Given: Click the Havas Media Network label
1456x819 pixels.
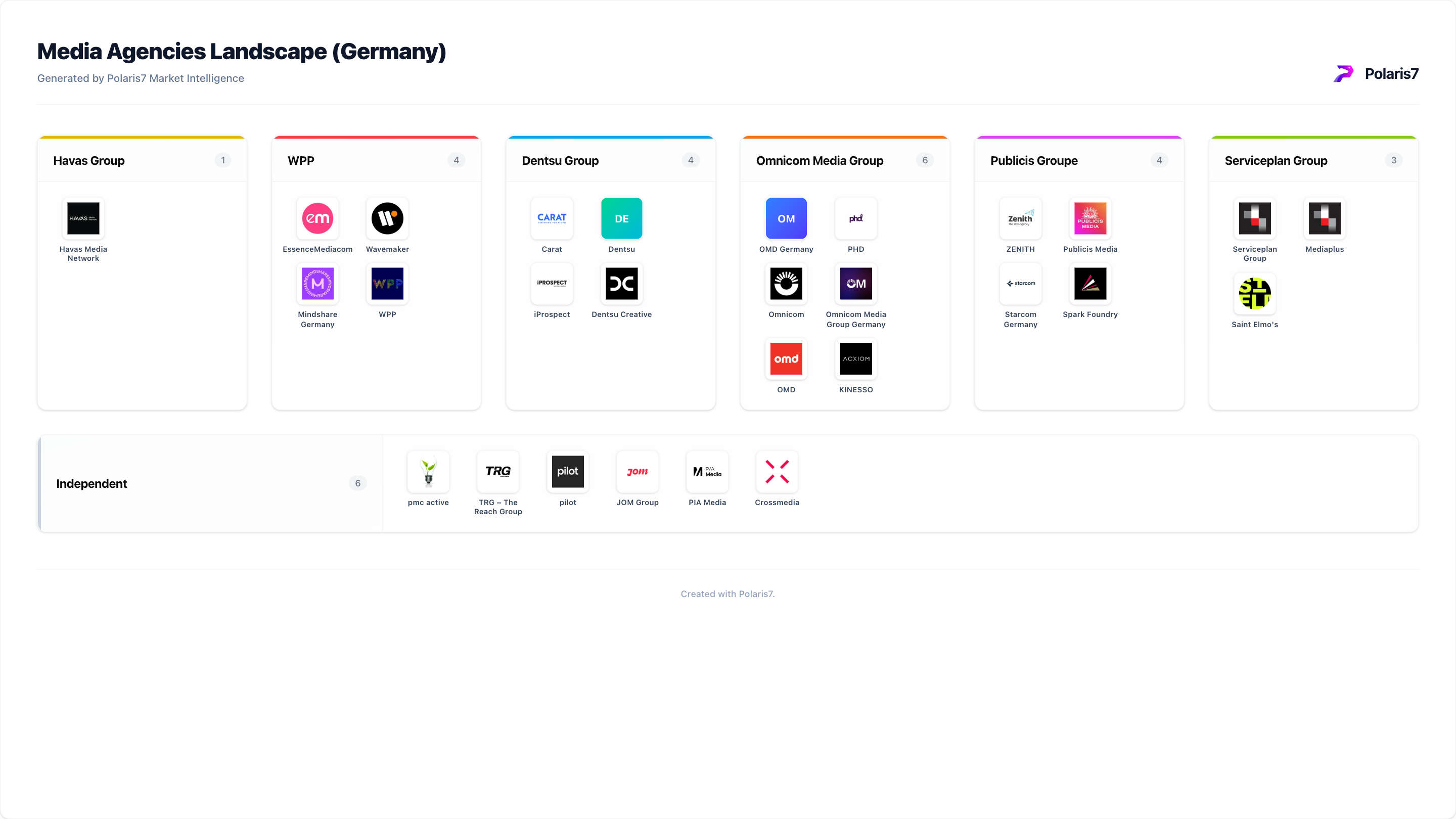Looking at the screenshot, I should point(83,254).
